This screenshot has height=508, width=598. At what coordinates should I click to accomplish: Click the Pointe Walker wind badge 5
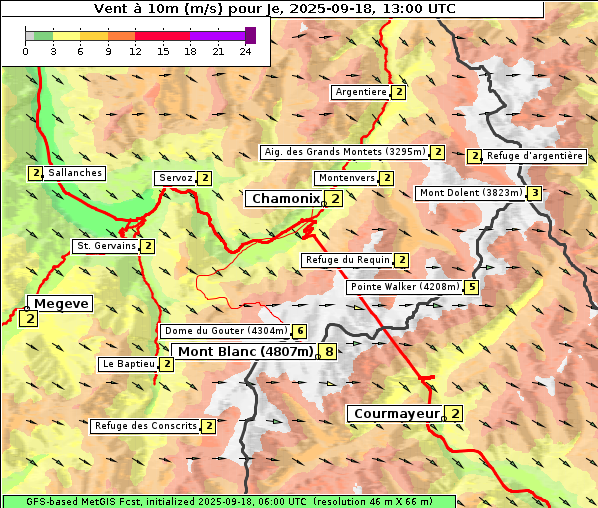pyautogui.click(x=472, y=287)
